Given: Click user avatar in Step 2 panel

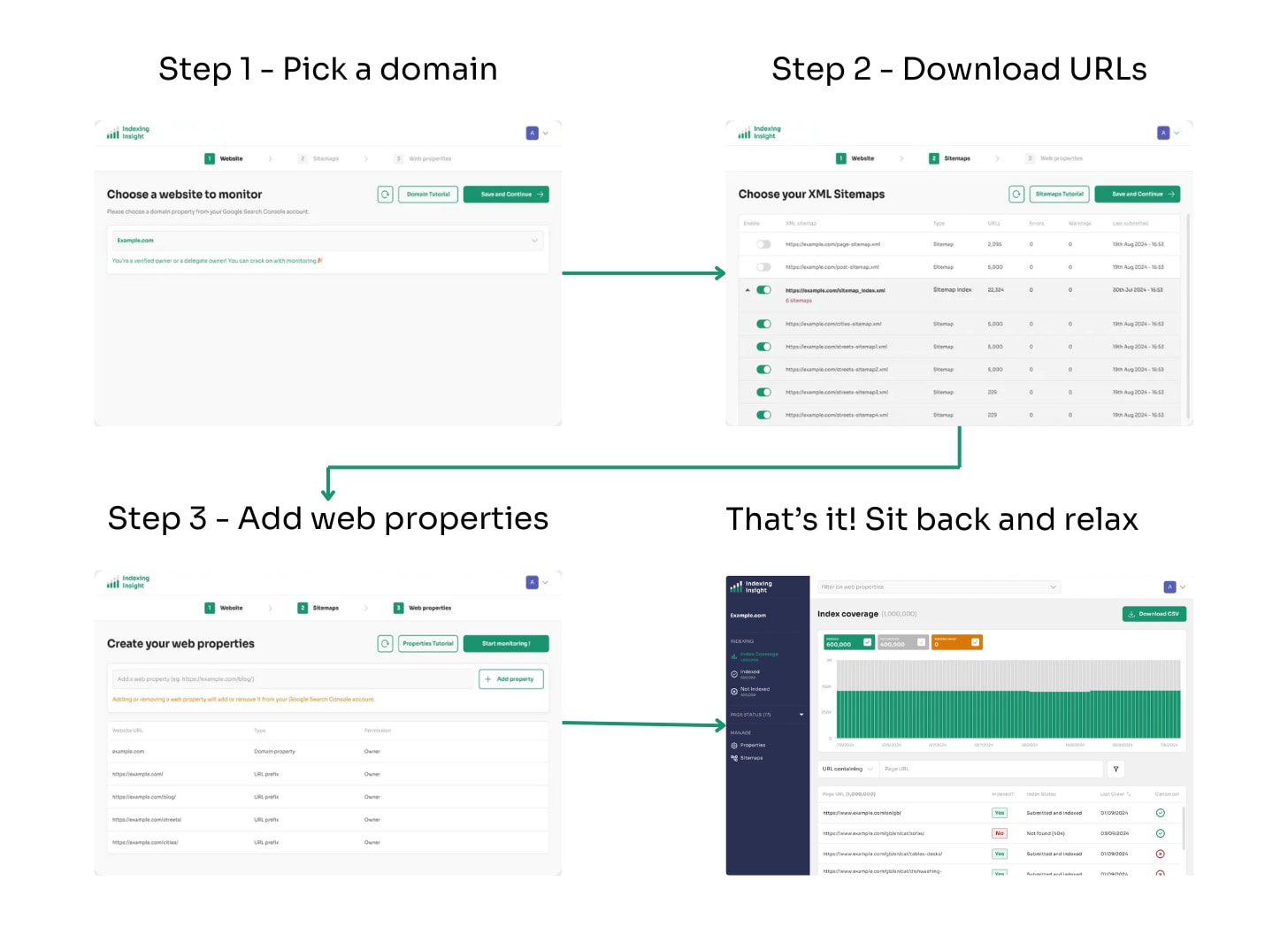Looking at the screenshot, I should [1163, 133].
